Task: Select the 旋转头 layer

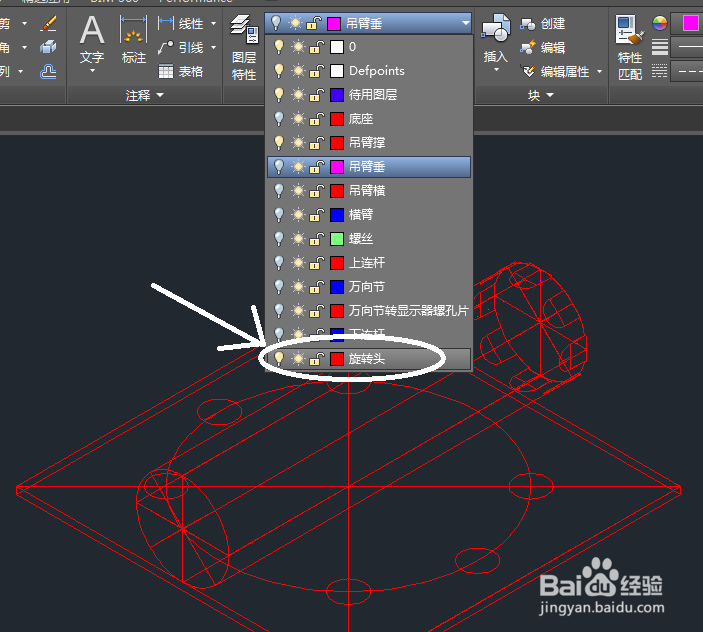Action: tap(369, 359)
